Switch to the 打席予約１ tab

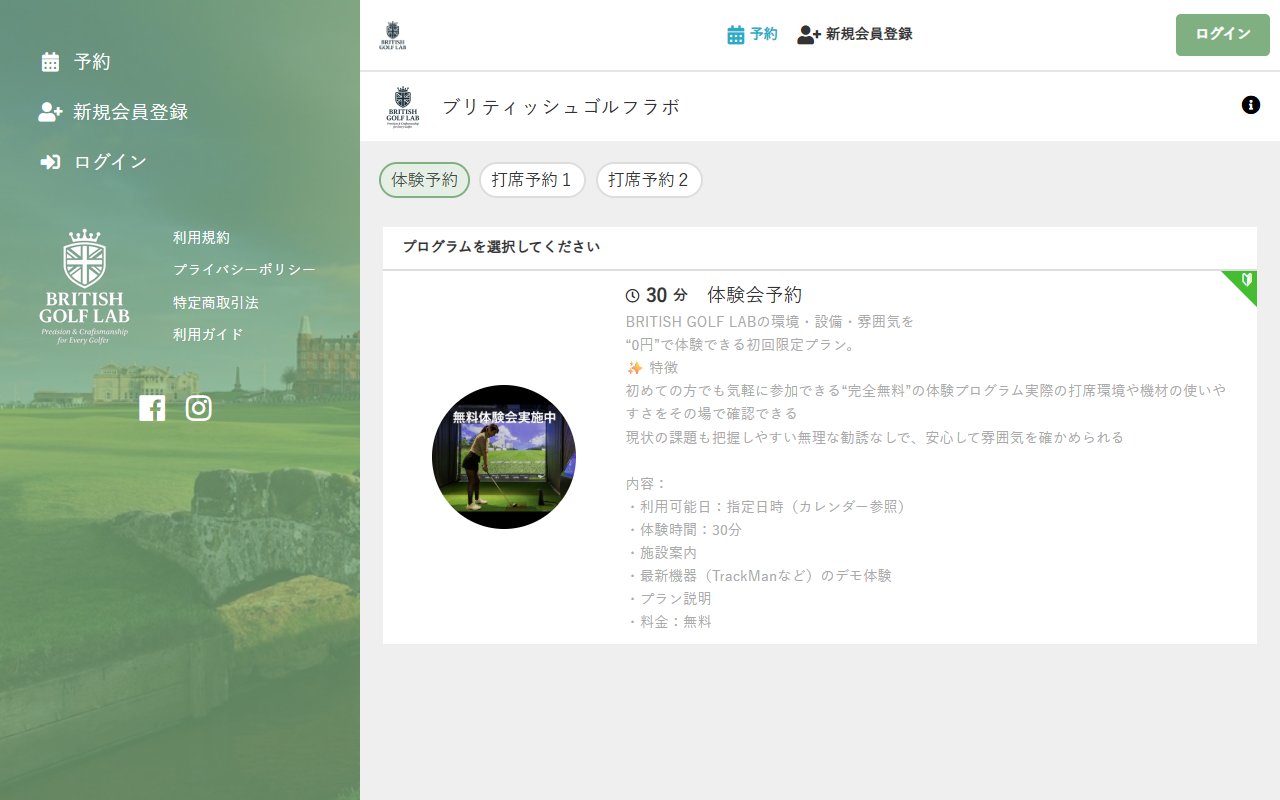pyautogui.click(x=532, y=180)
